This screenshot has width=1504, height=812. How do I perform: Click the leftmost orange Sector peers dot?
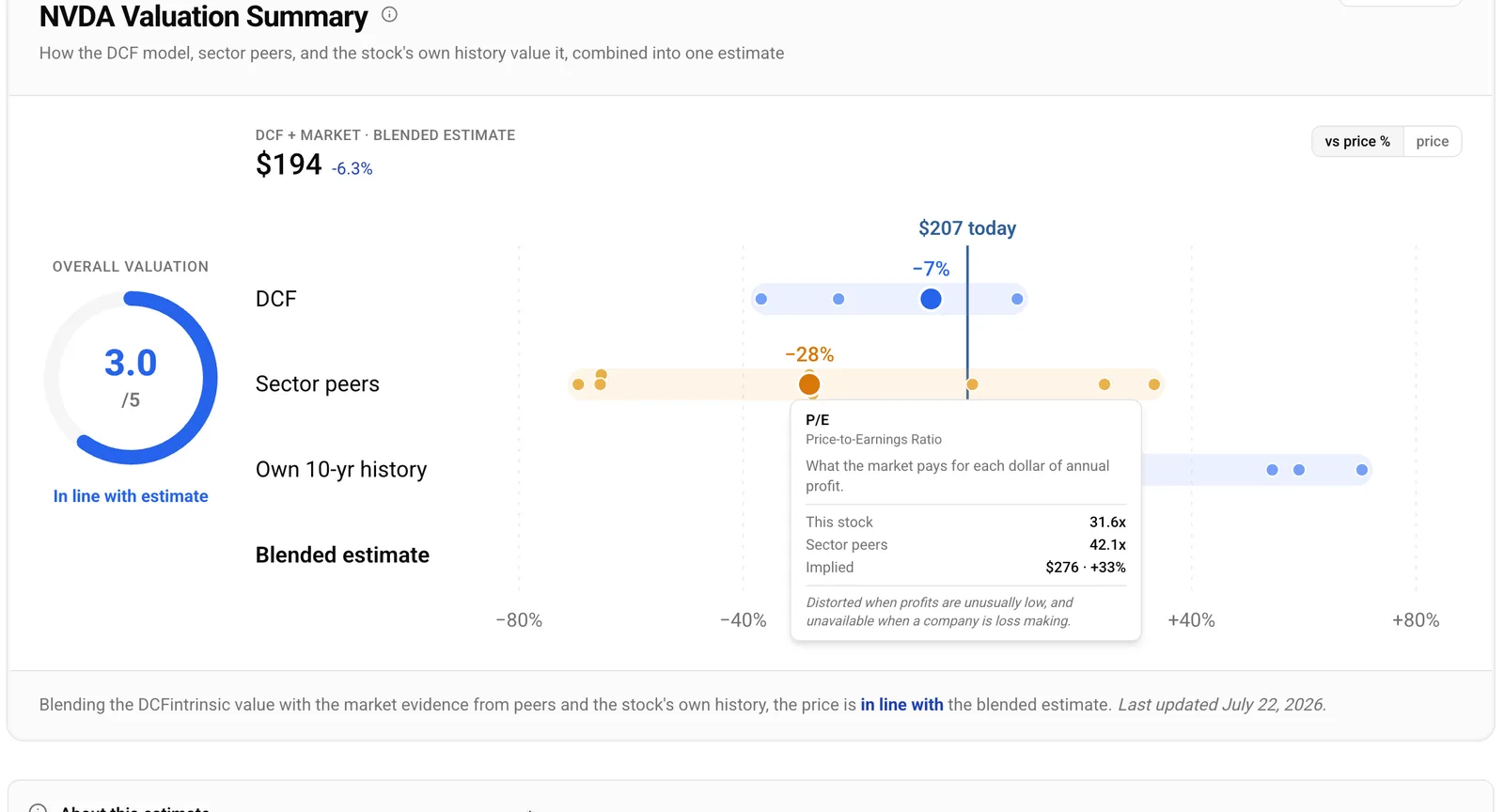578,384
